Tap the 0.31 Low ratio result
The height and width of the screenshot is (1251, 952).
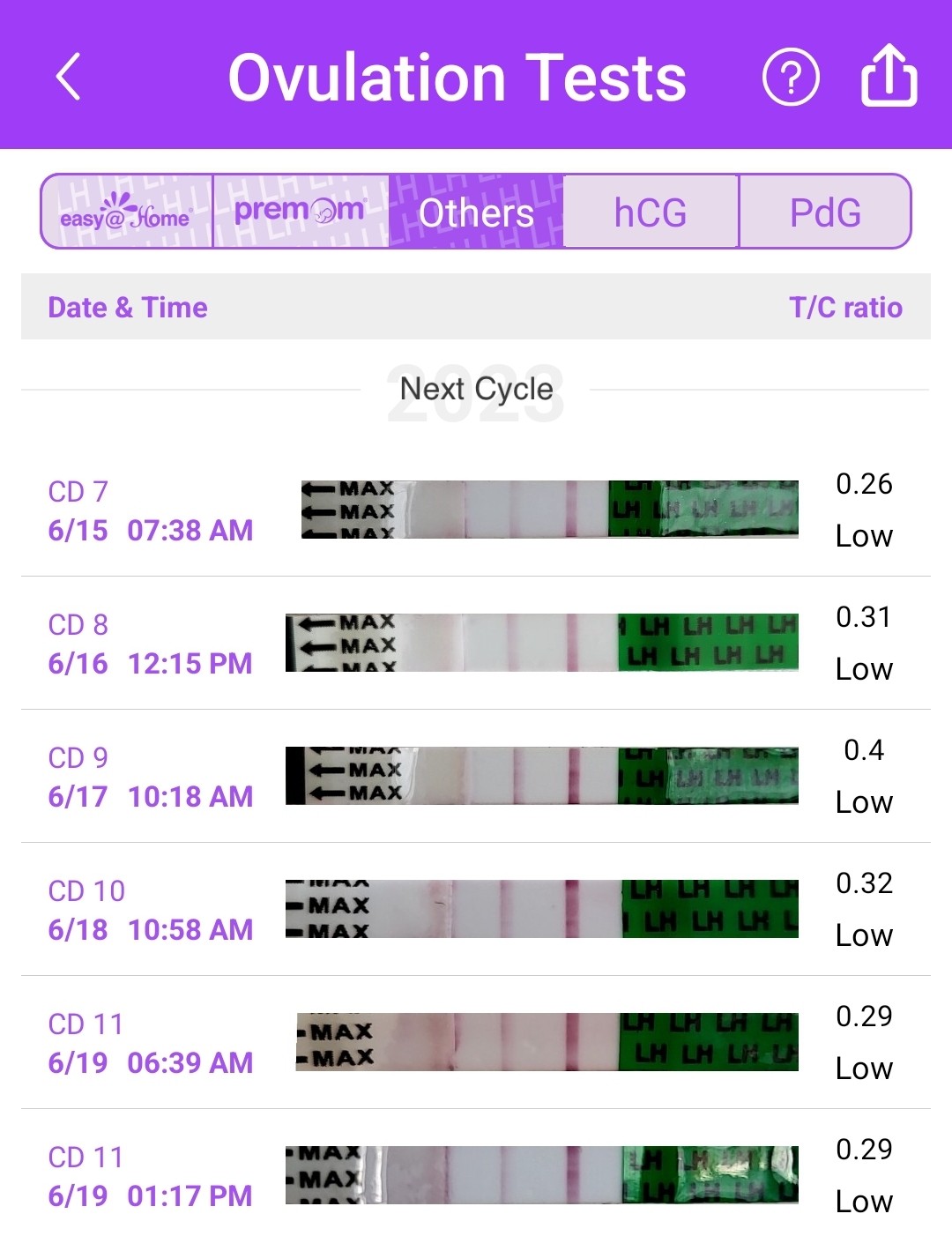click(x=864, y=643)
